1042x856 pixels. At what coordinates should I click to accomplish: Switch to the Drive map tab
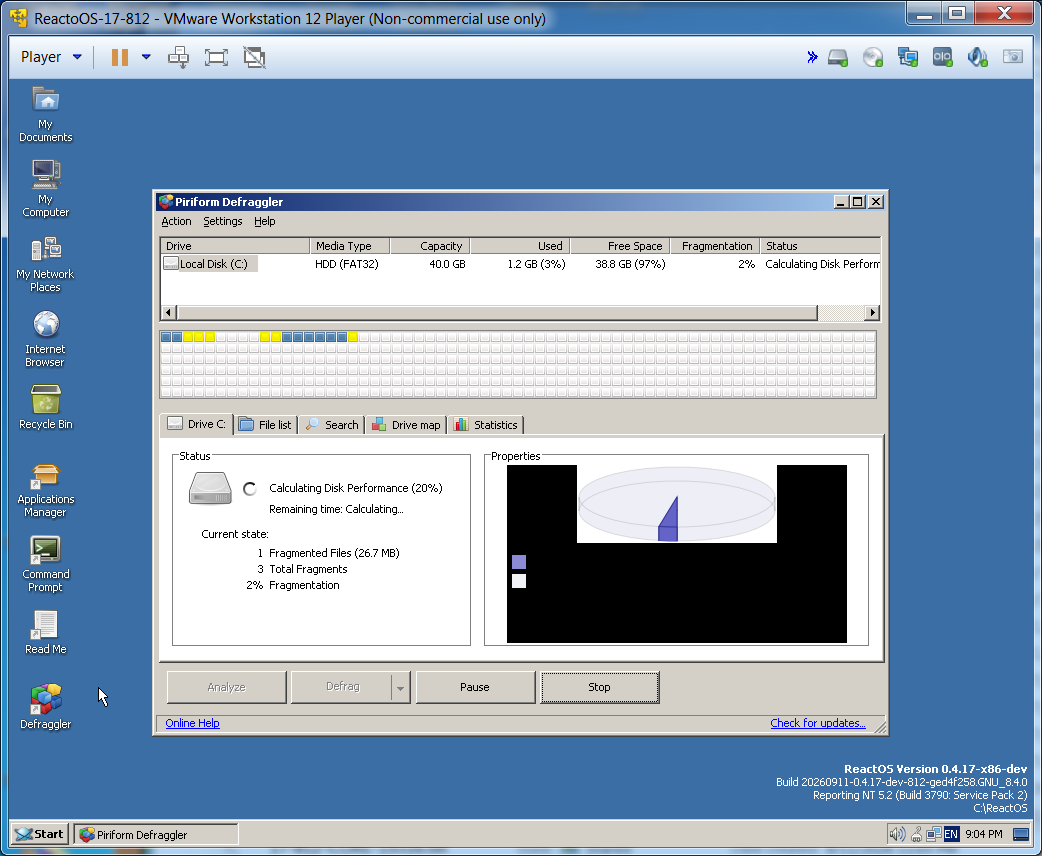406,425
